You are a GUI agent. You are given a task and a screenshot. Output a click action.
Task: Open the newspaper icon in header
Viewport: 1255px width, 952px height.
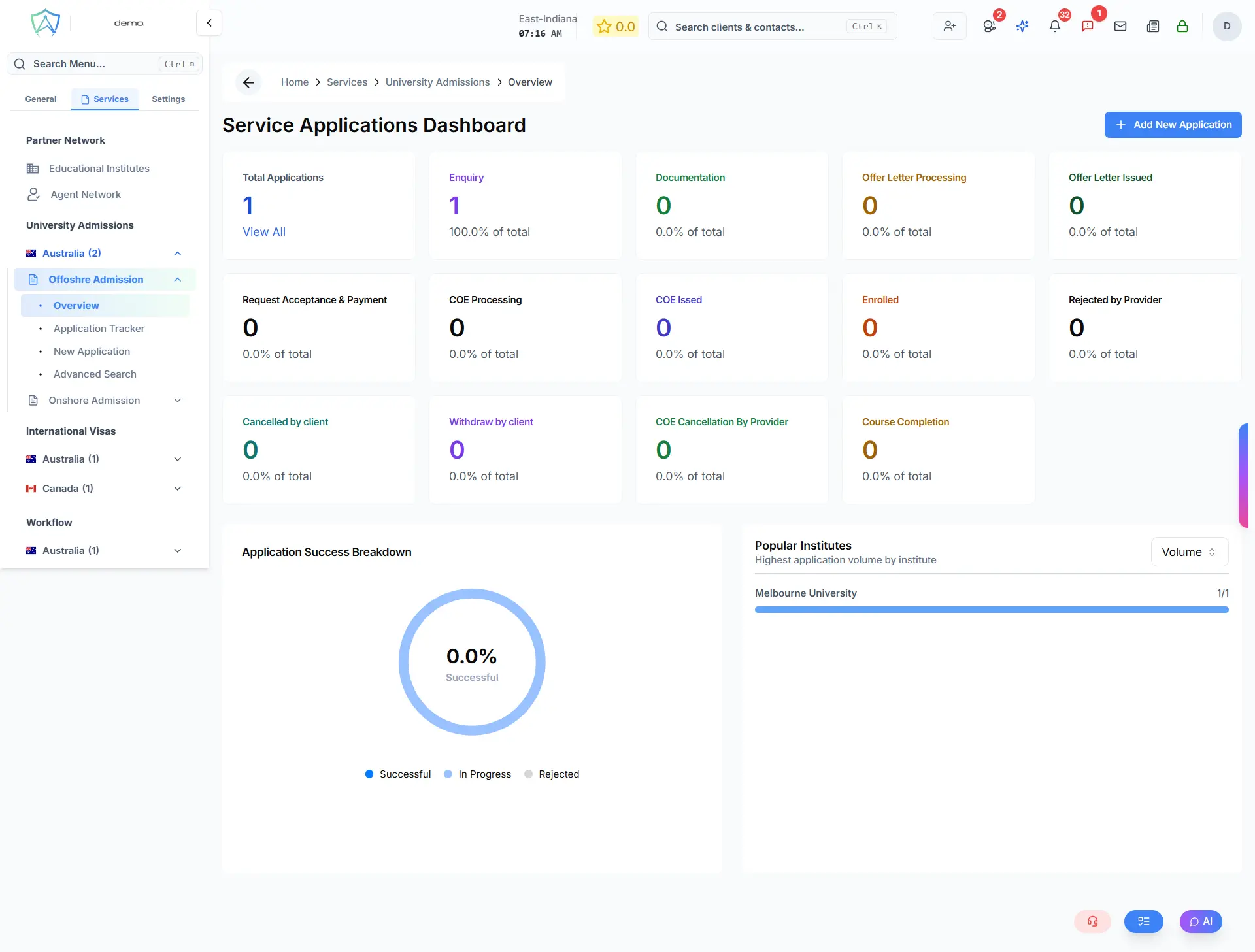pyautogui.click(x=1152, y=26)
